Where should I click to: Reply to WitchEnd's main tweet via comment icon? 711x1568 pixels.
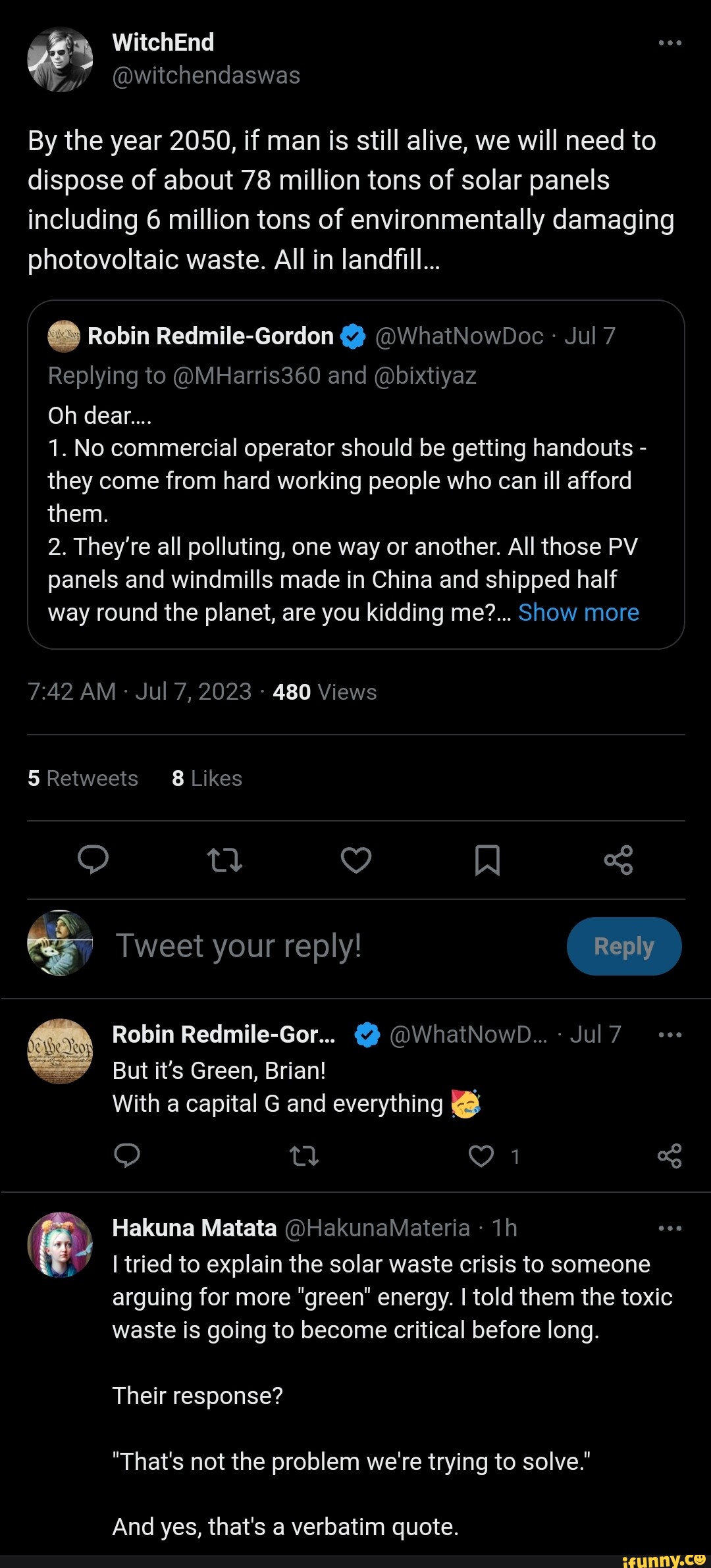pyautogui.click(x=93, y=859)
